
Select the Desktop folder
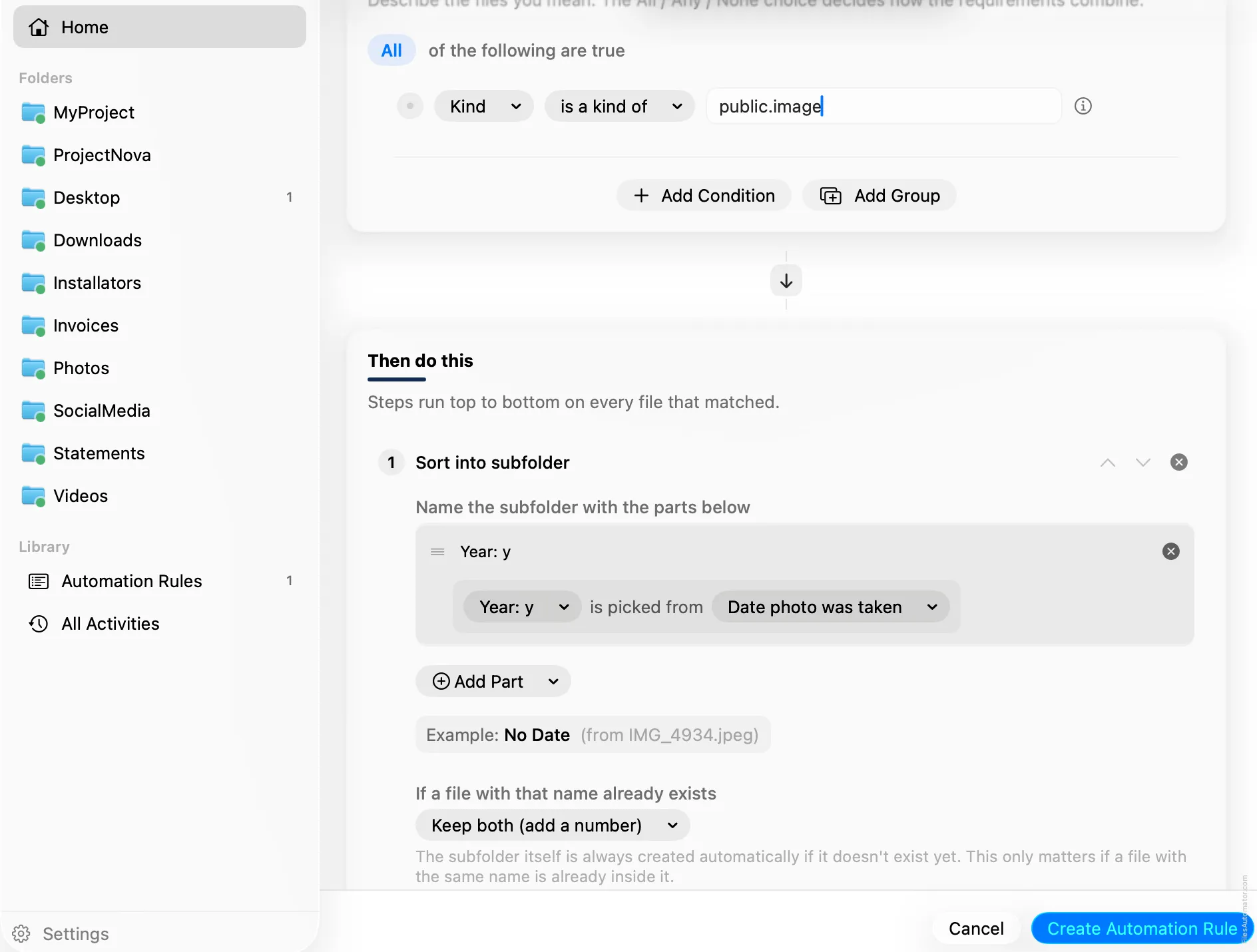pyautogui.click(x=160, y=198)
